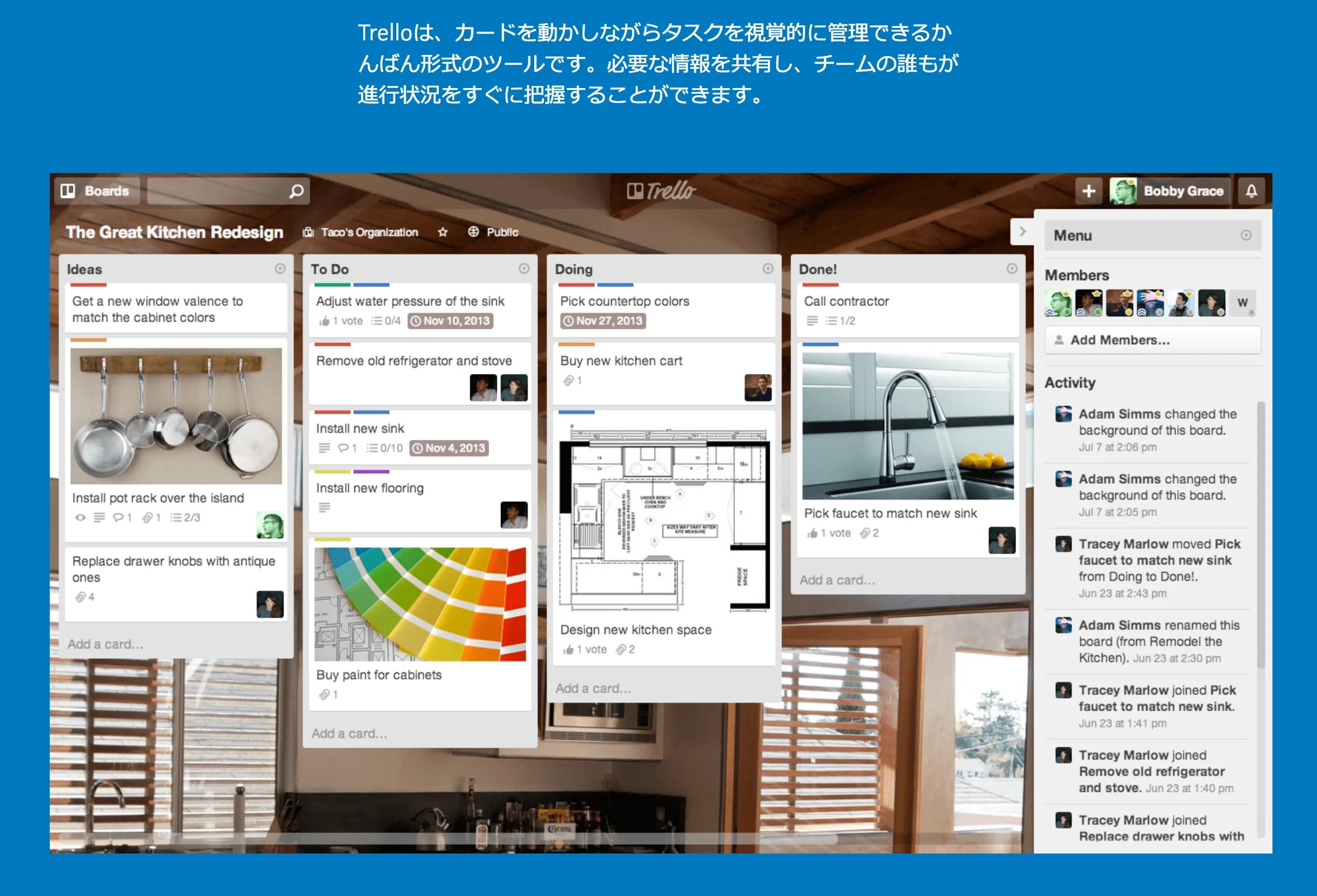Click the plus create icon

[1088, 191]
